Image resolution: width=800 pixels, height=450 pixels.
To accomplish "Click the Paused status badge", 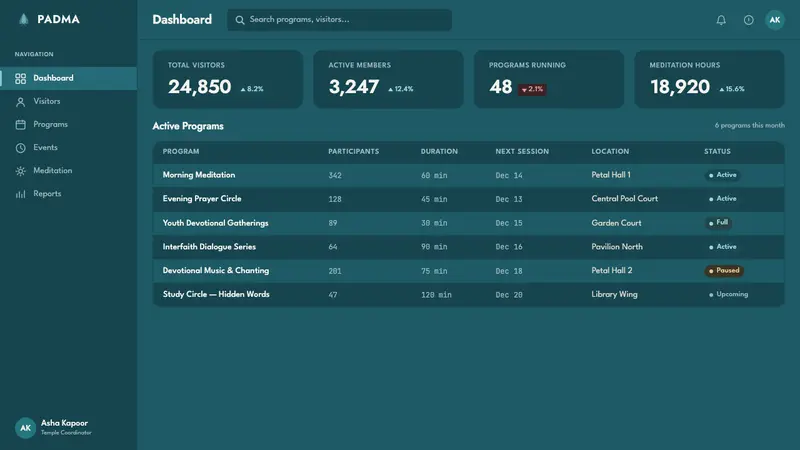I will 724,270.
